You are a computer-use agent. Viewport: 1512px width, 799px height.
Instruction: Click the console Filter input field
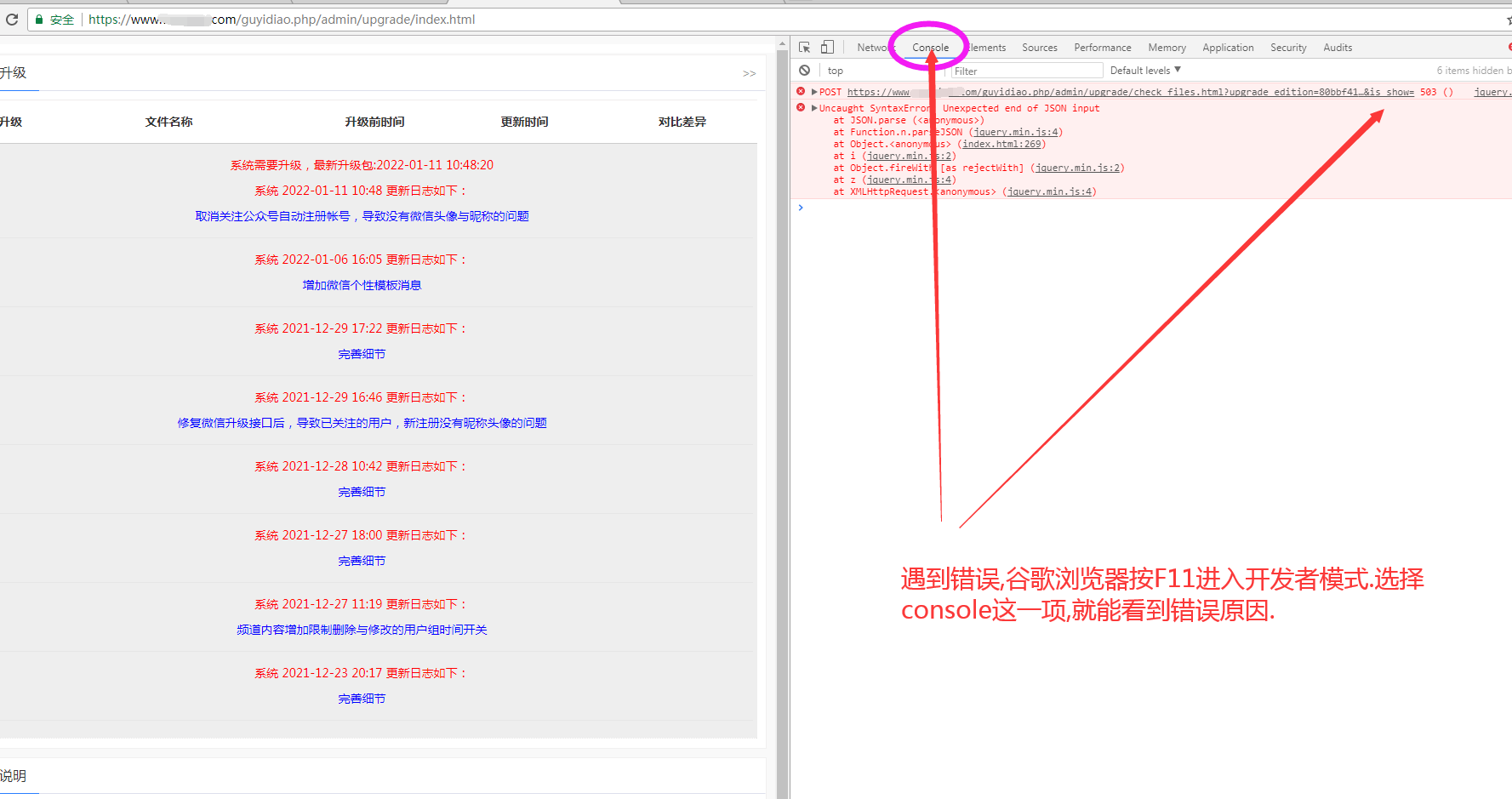[x=1025, y=71]
